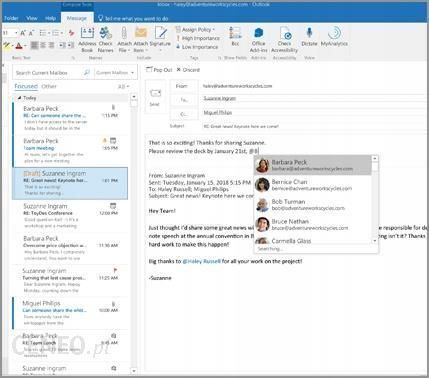Click the Send envelope icon
The height and width of the screenshot is (378, 429).
[x=155, y=93]
